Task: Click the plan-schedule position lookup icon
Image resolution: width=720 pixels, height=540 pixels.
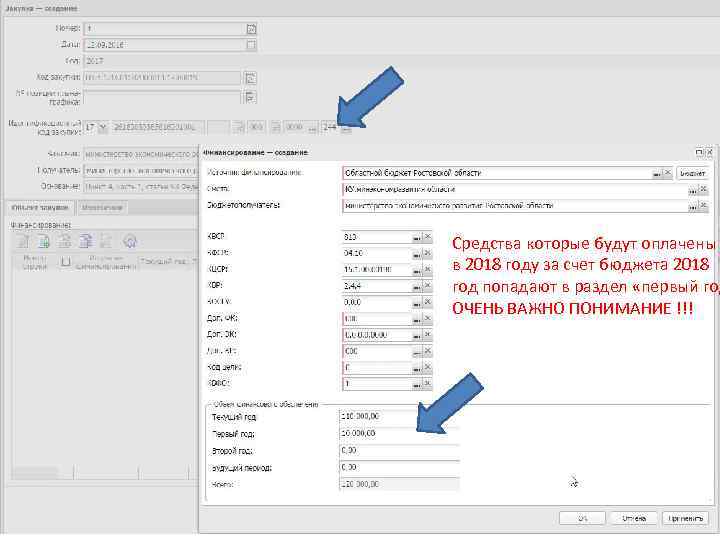Action: (250, 97)
